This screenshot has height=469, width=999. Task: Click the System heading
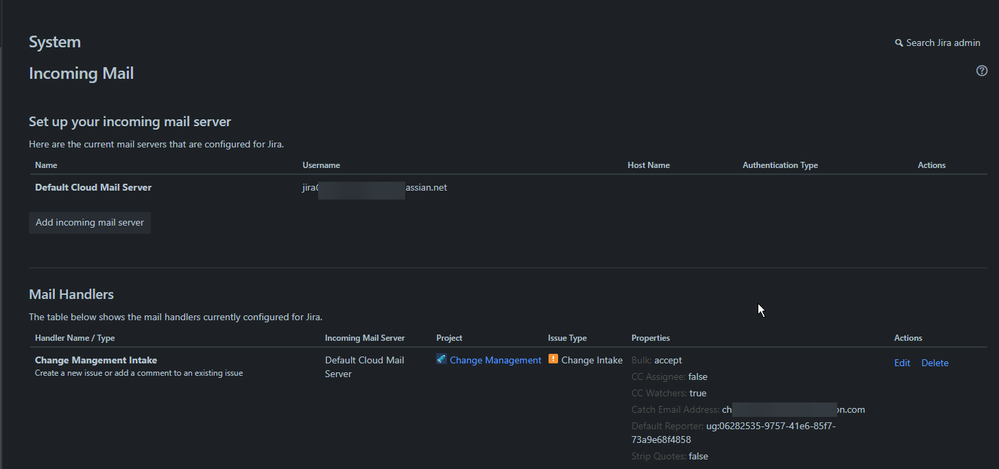click(x=55, y=43)
